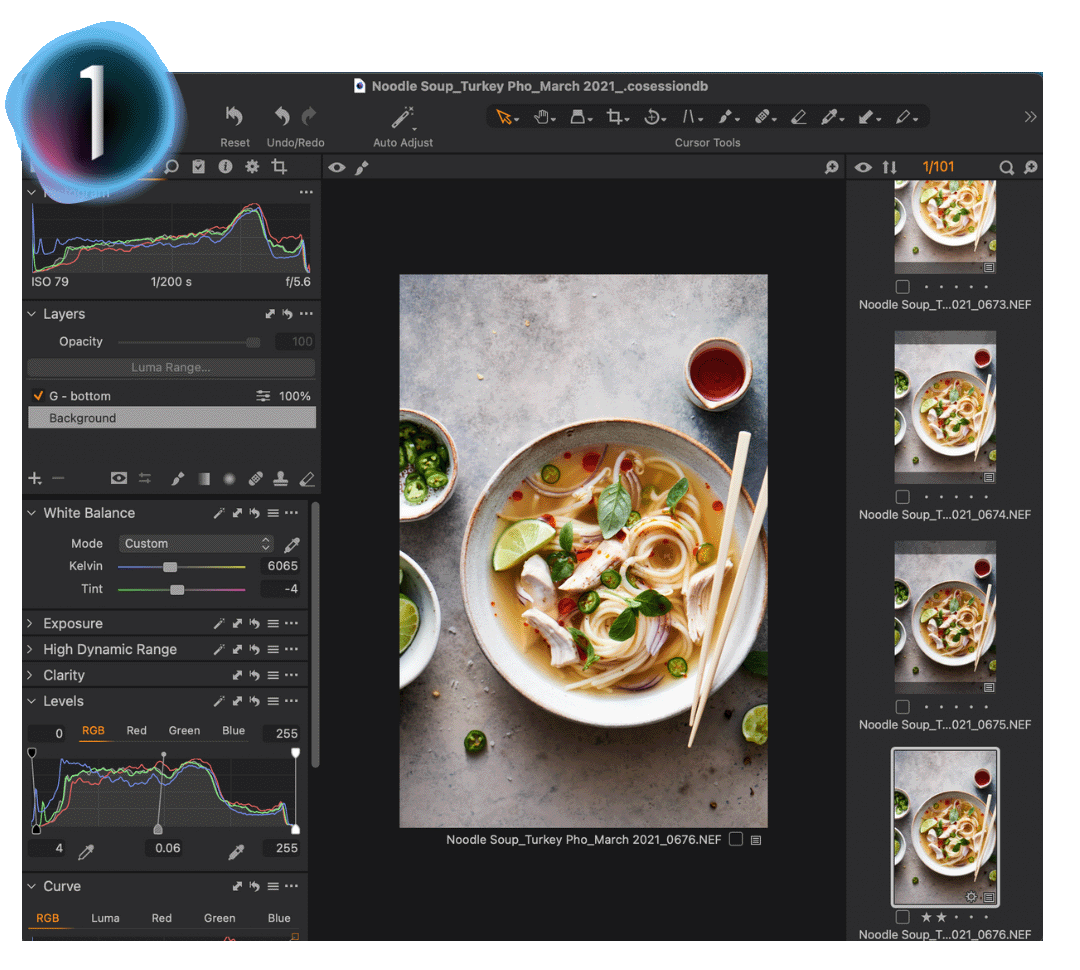Activate the Rotation tool
Screen dimensions: 1080x970
click(650, 117)
